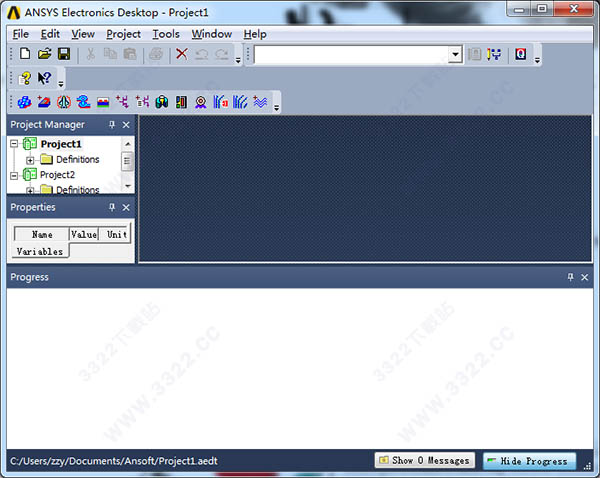Insert an HFSS design with the blue cluster icon
This screenshot has width=600, height=478.
[x=24, y=102]
